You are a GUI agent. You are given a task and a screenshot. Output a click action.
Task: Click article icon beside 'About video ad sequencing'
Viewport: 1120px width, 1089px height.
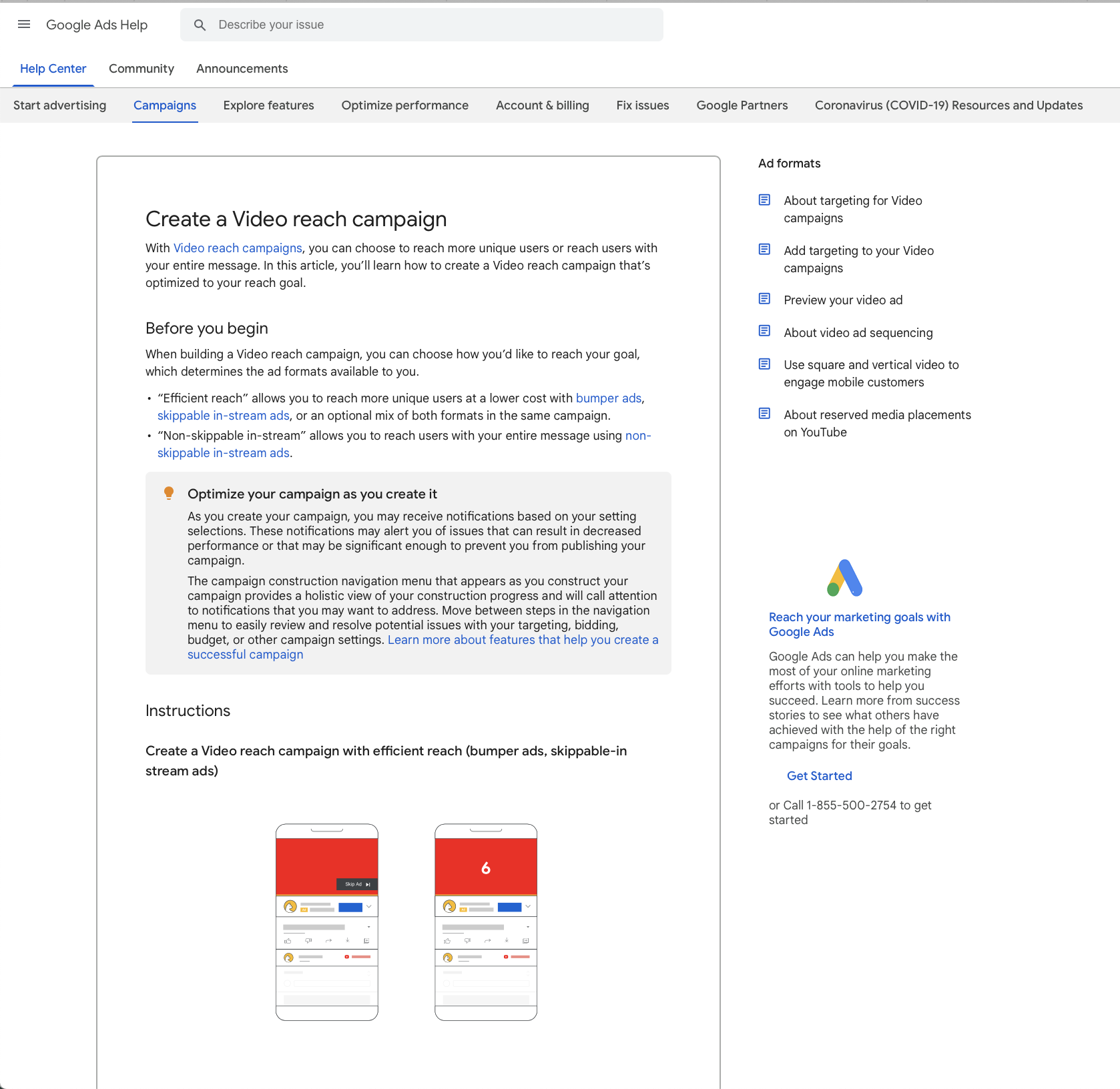click(765, 330)
